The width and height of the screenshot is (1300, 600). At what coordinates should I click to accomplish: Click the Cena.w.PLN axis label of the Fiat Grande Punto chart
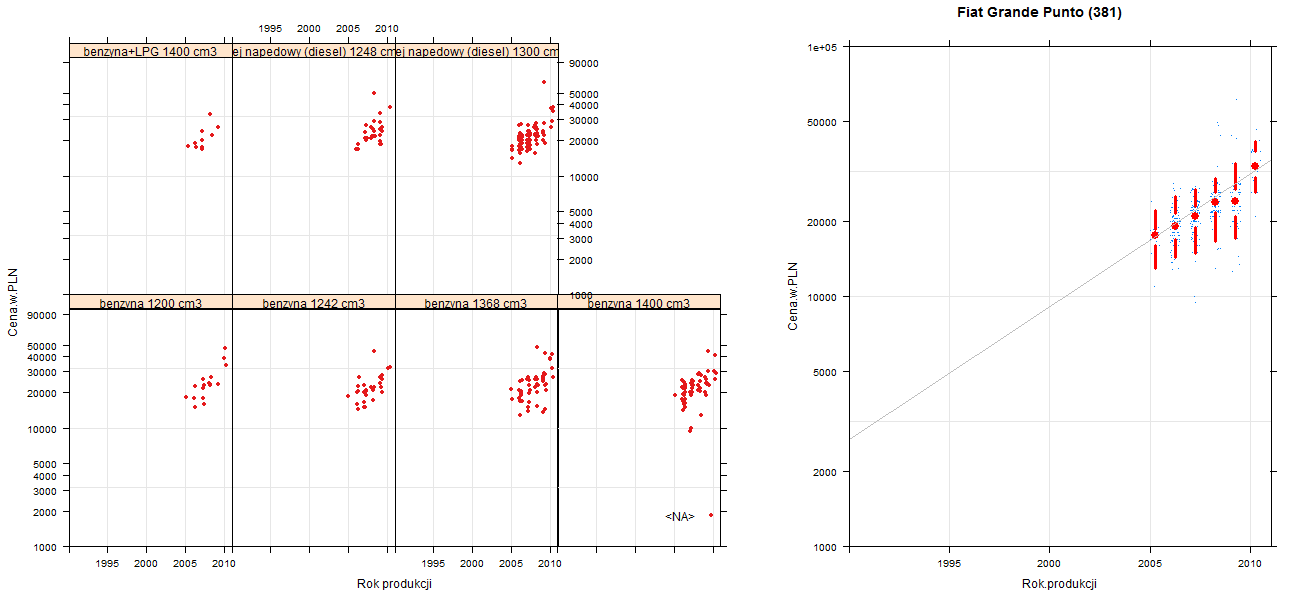pos(793,296)
